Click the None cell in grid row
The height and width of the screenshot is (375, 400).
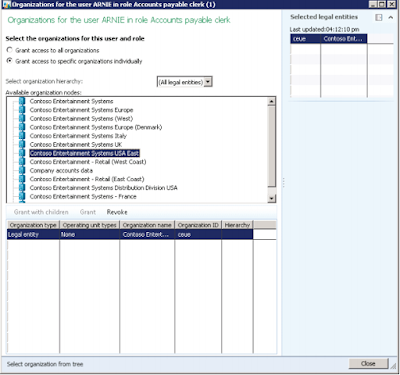click(90, 234)
